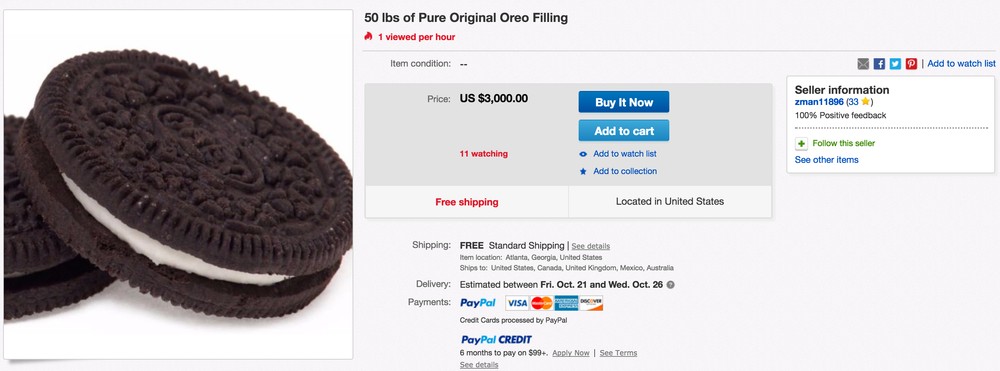1000x371 pixels.
Task: Follow this seller
Action: point(844,143)
